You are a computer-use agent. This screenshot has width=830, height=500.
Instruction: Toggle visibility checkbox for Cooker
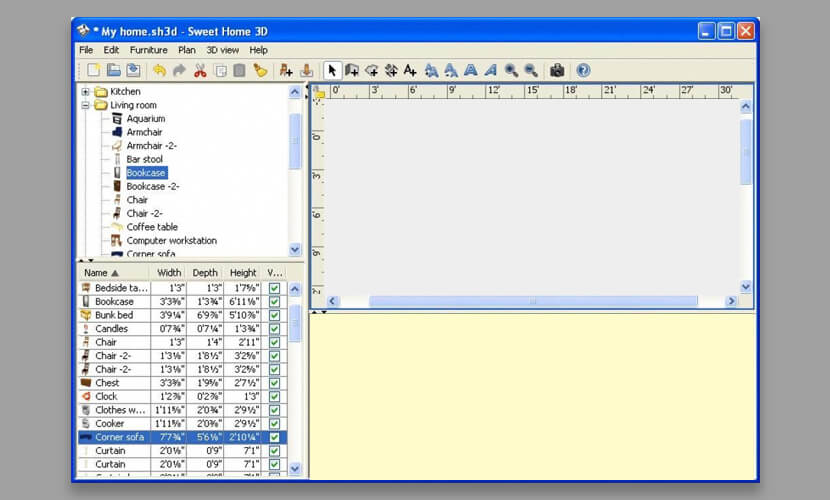[x=274, y=424]
